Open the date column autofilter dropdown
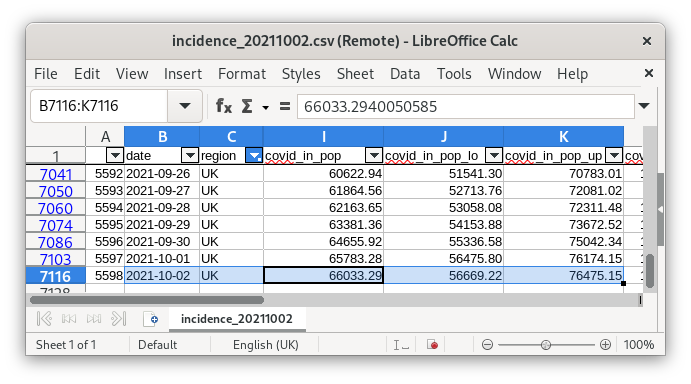Image resolution: width=691 pixels, height=384 pixels. tap(190, 155)
